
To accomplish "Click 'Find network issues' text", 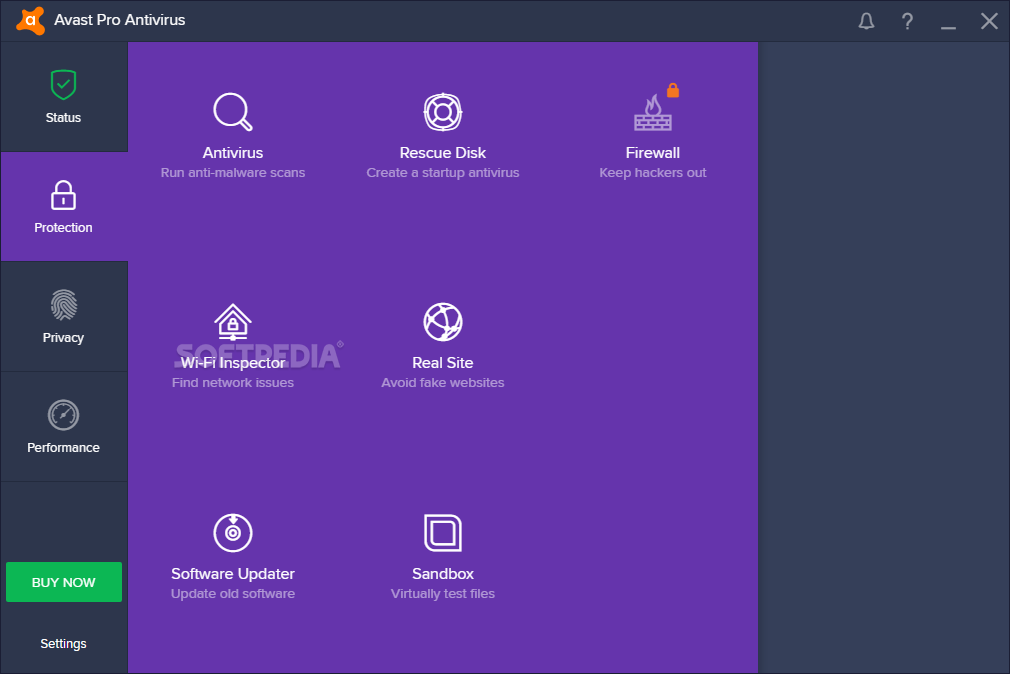I will tap(233, 383).
